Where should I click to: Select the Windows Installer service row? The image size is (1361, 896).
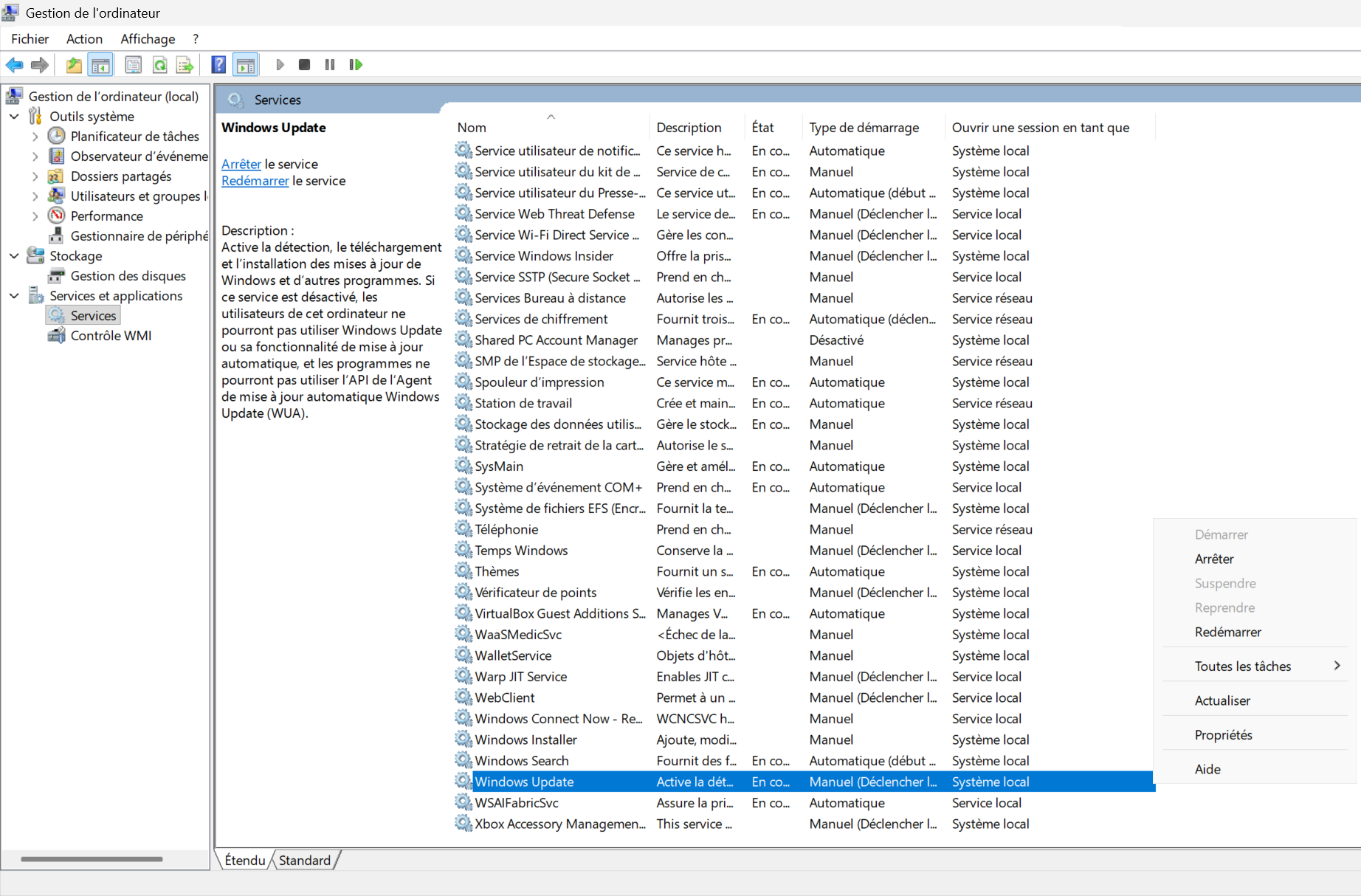pyautogui.click(x=803, y=740)
